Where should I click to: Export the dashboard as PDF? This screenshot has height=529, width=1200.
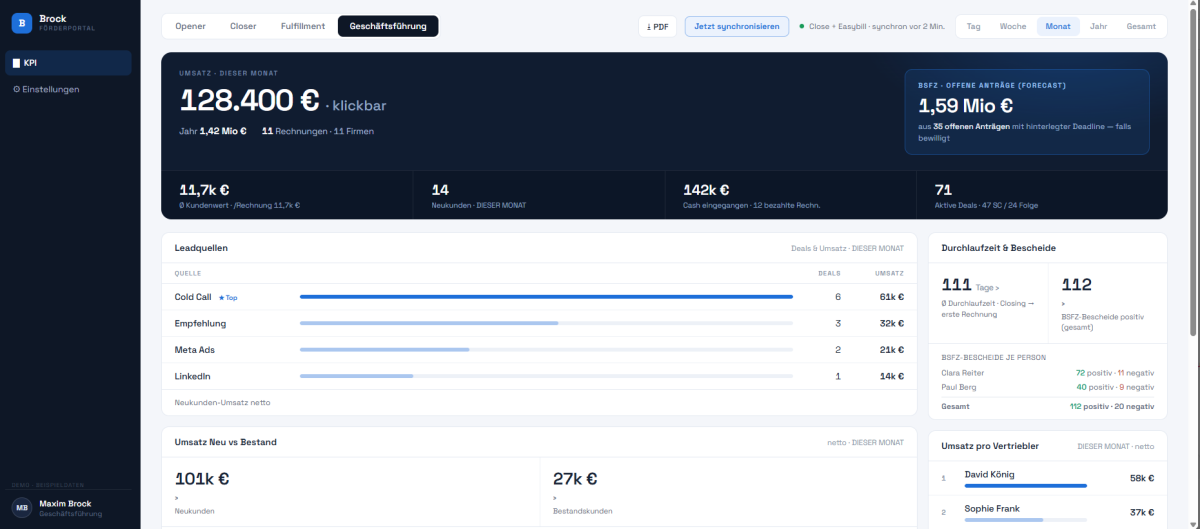pyautogui.click(x=657, y=27)
